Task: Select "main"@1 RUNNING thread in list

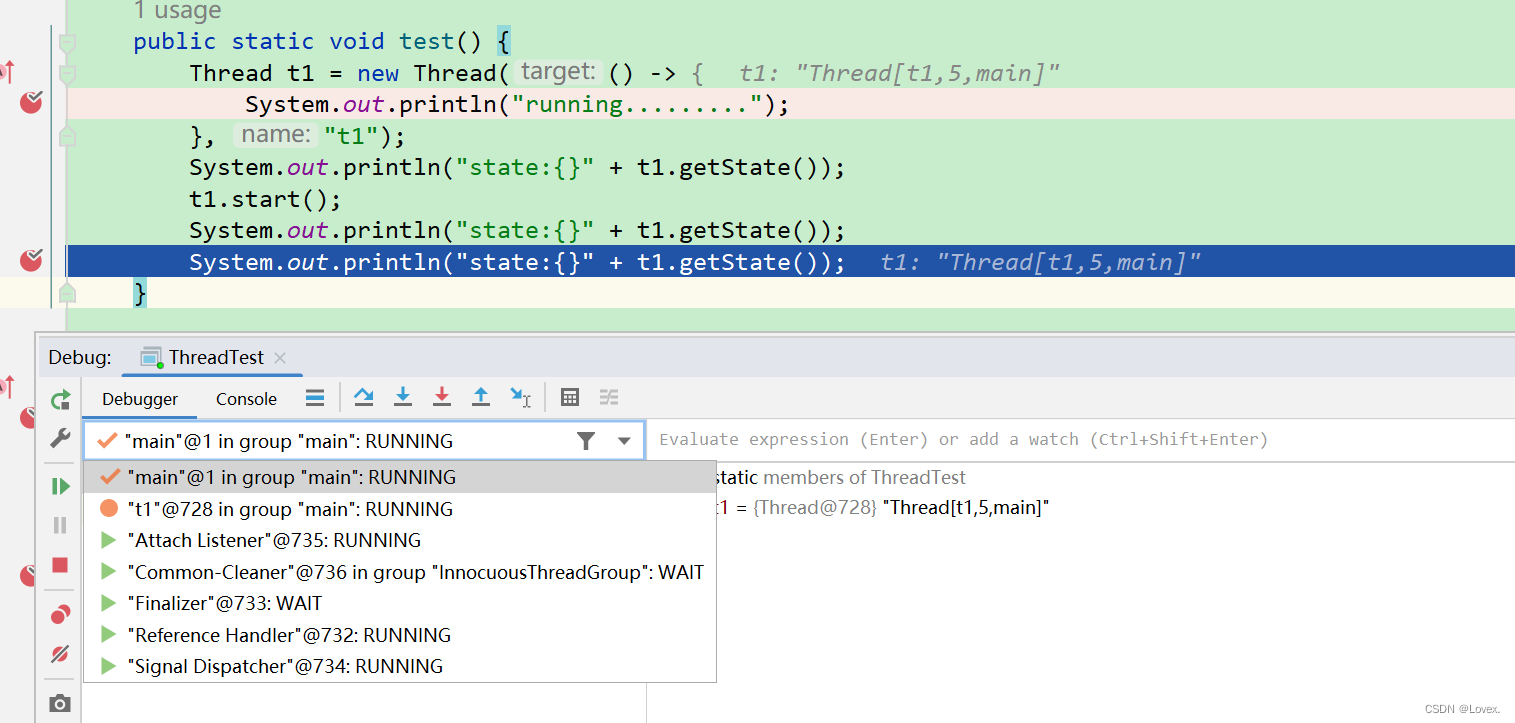Action: (x=400, y=477)
